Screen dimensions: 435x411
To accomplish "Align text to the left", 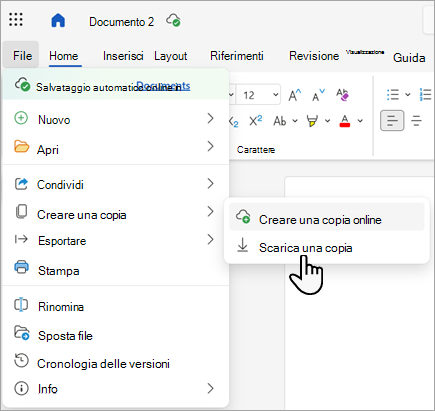I will pyautogui.click(x=392, y=120).
